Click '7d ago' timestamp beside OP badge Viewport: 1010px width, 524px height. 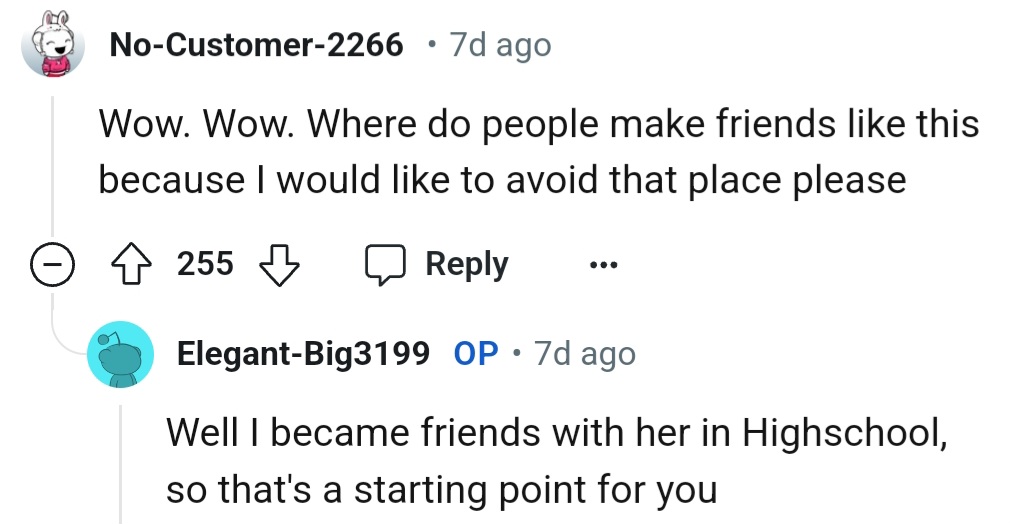click(585, 354)
